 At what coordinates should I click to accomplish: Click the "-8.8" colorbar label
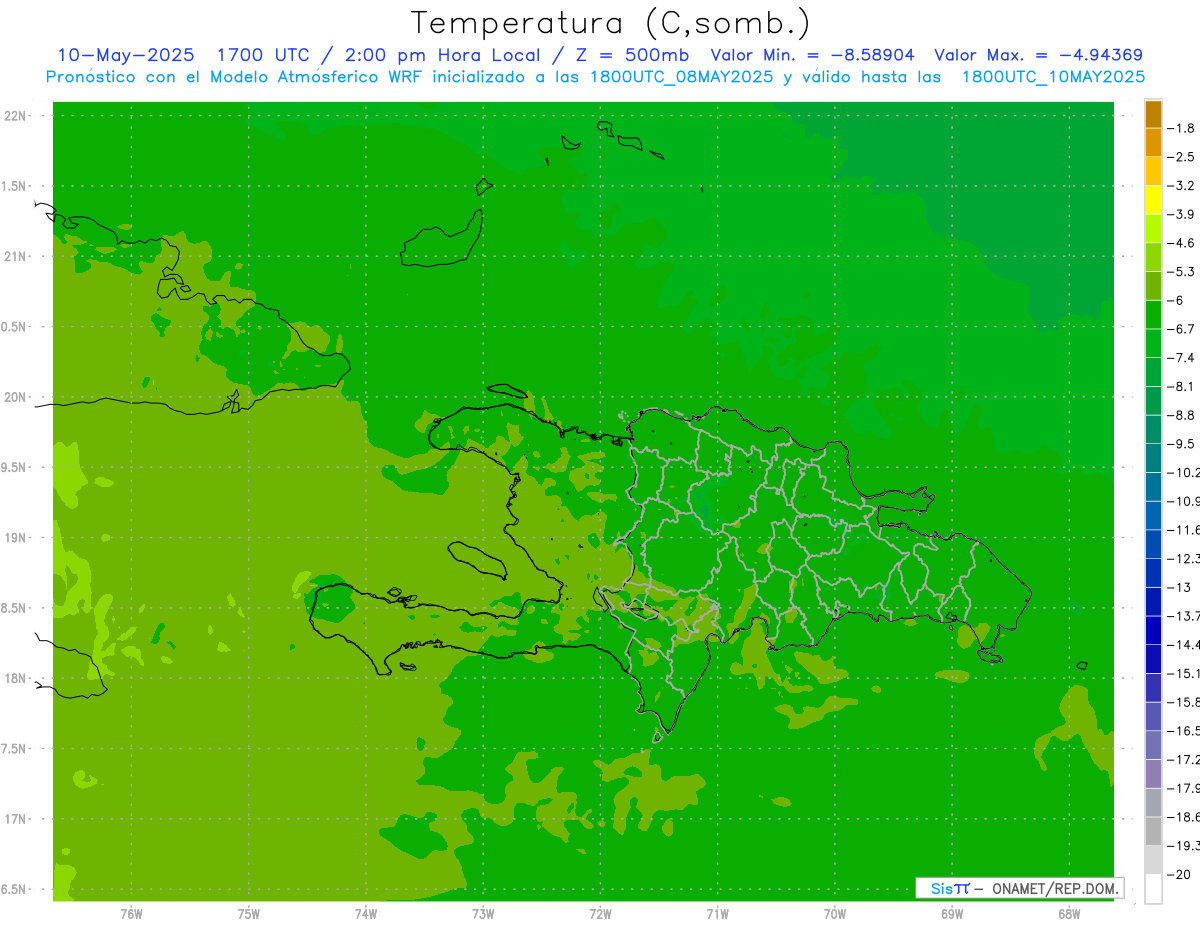click(1181, 415)
